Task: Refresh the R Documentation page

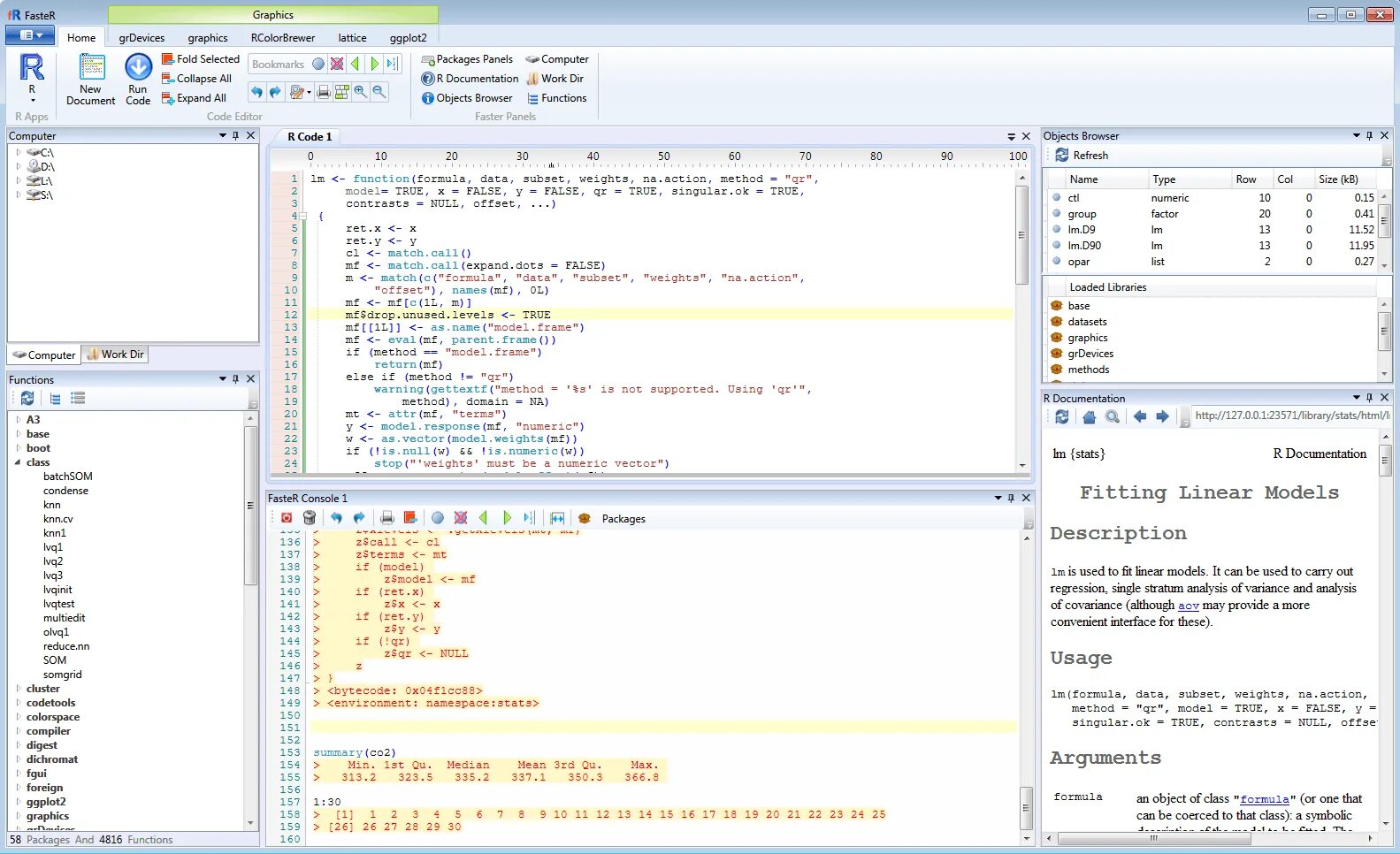Action: point(1062,416)
